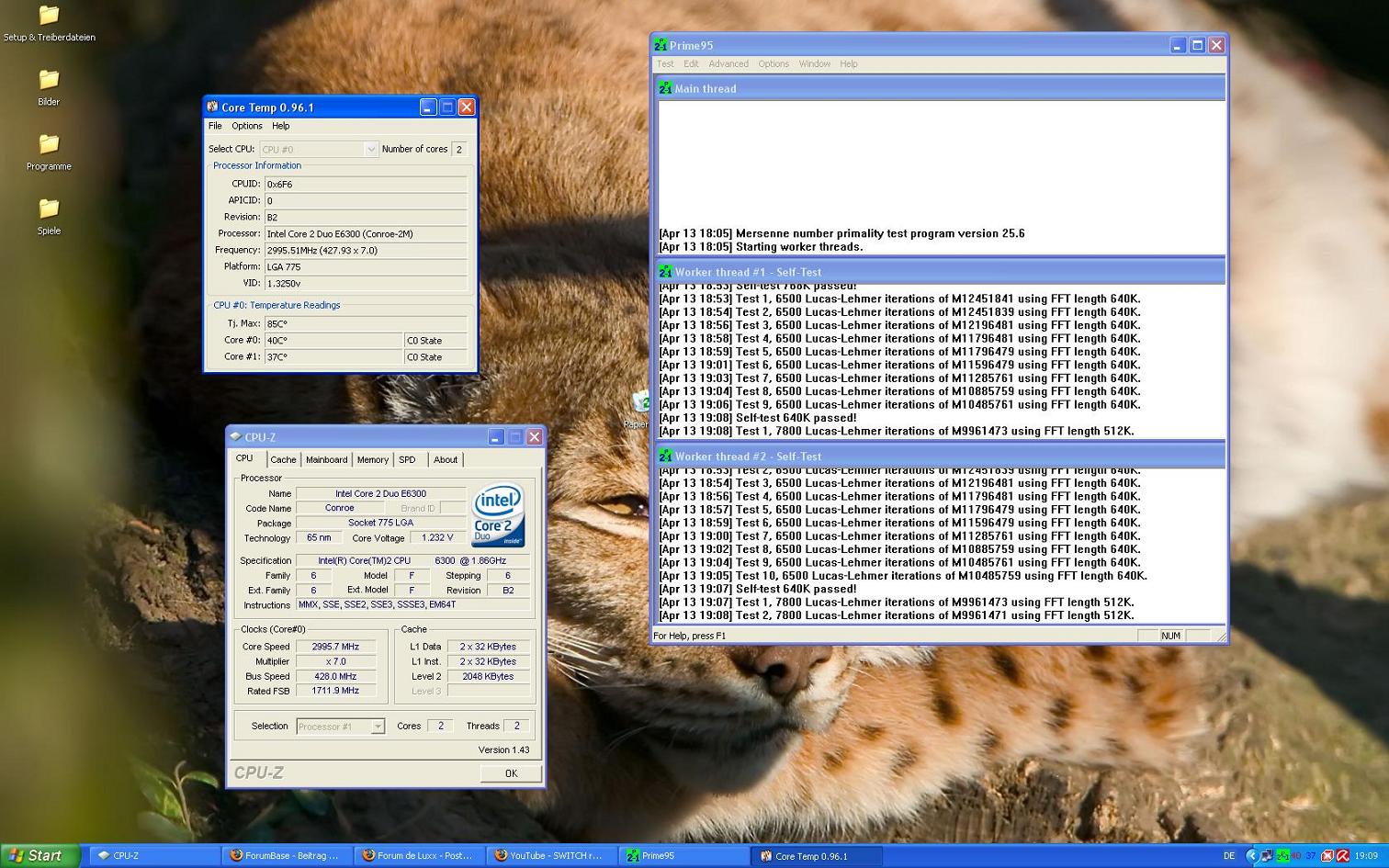Click the Core Voltage 1.232 V value
1389x868 pixels.
coord(437,537)
